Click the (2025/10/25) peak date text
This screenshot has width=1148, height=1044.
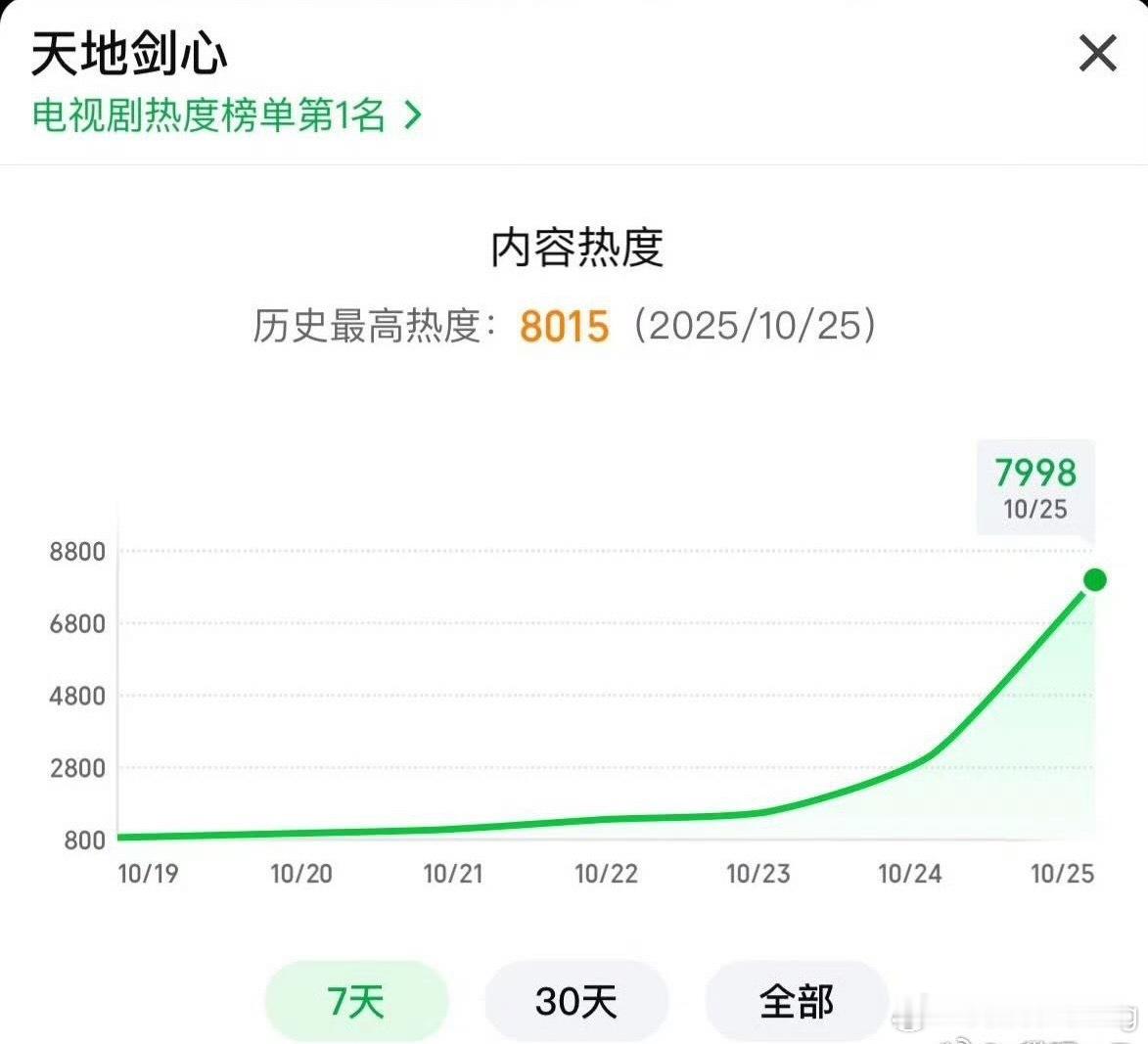pyautogui.click(x=755, y=325)
